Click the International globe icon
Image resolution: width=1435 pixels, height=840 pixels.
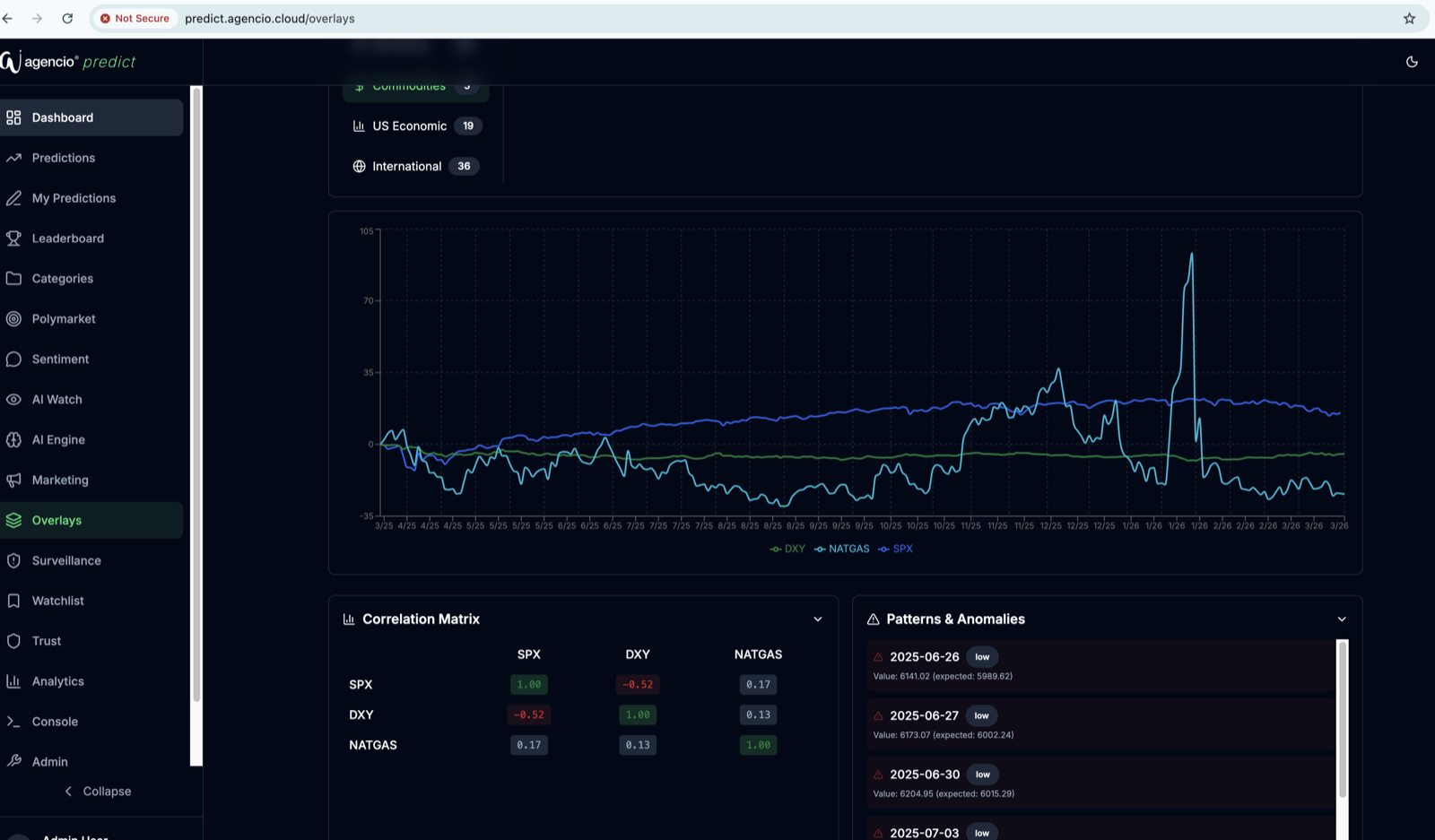coord(359,167)
